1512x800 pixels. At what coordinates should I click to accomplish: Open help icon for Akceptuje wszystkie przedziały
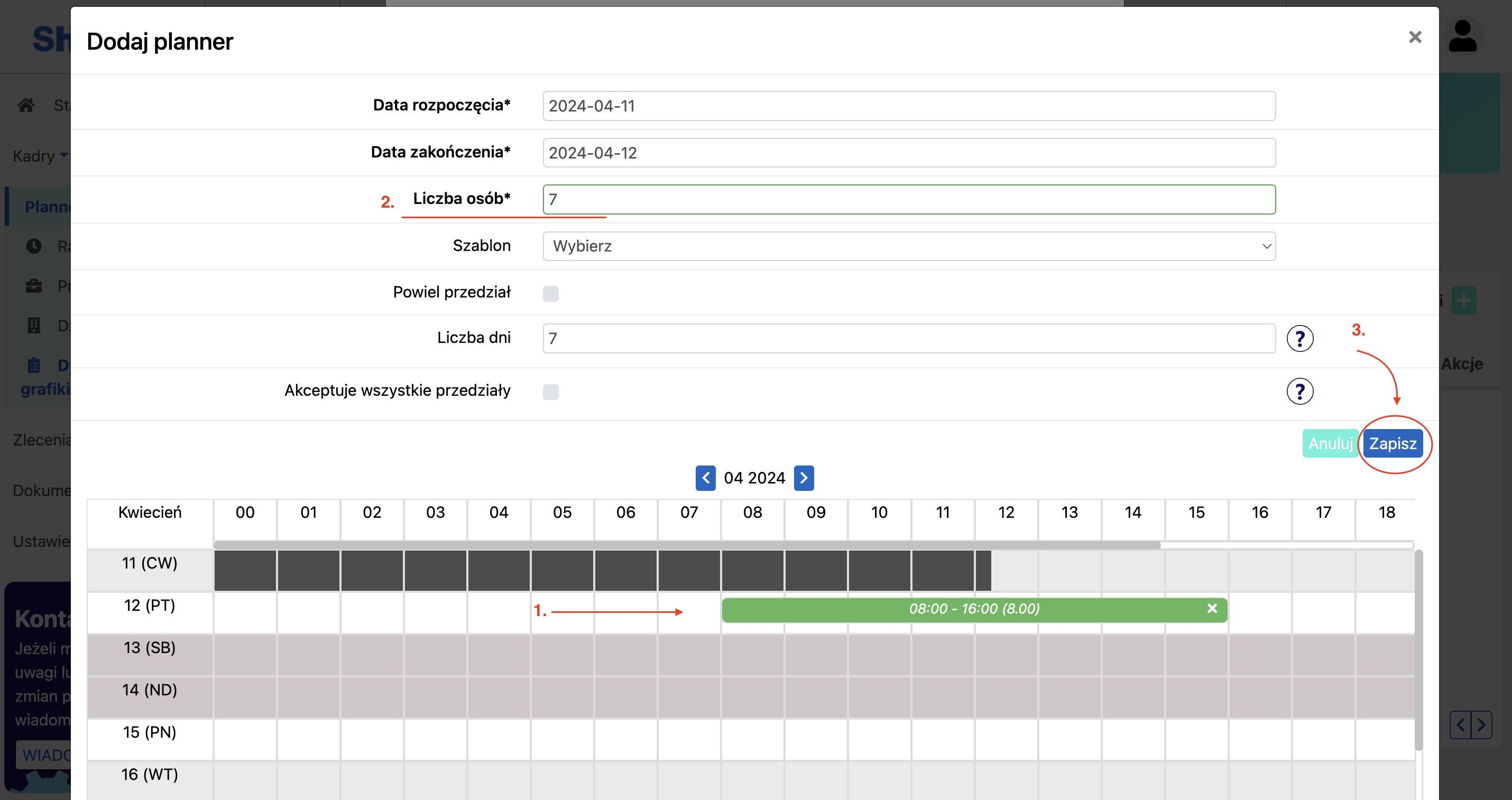[1299, 391]
